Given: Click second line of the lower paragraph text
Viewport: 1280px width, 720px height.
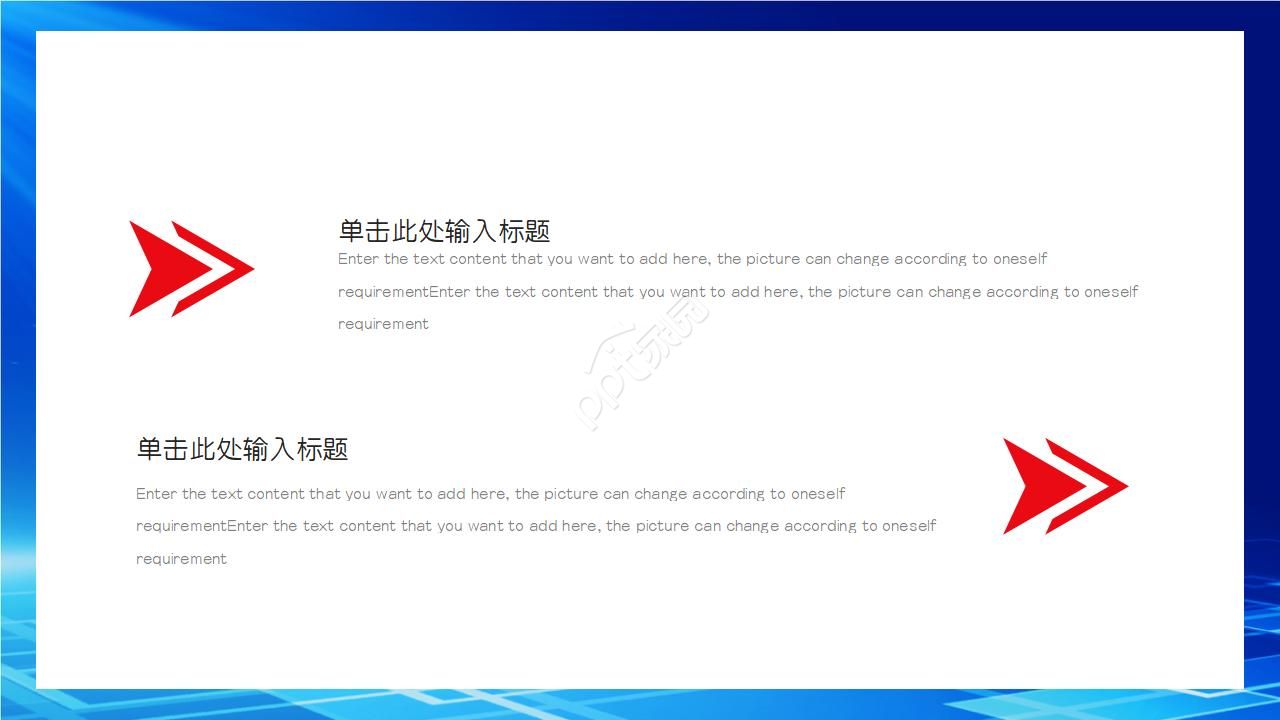Looking at the screenshot, I should (535, 526).
